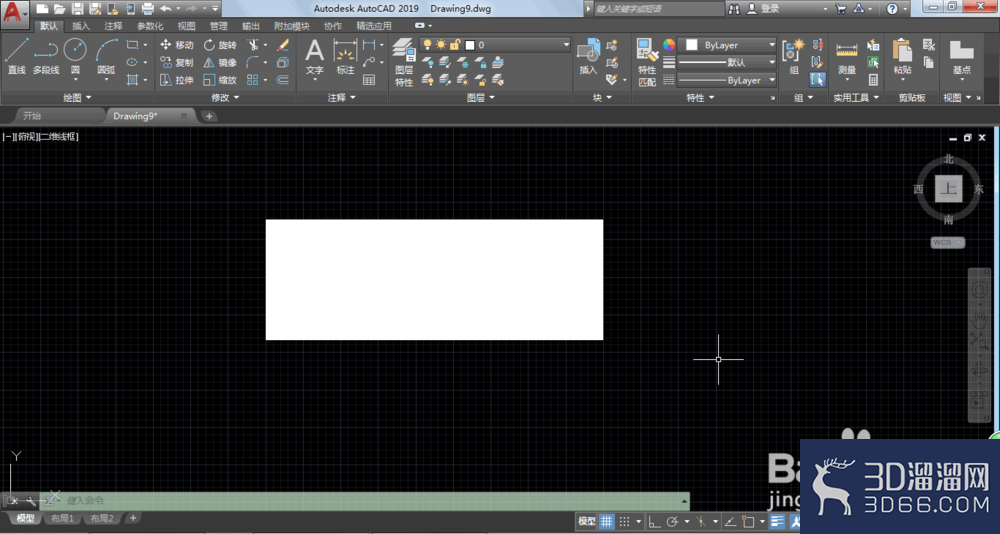Switch to the 参数化 ribbon tab
Screen dimensions: 1000x534
(x=150, y=26)
